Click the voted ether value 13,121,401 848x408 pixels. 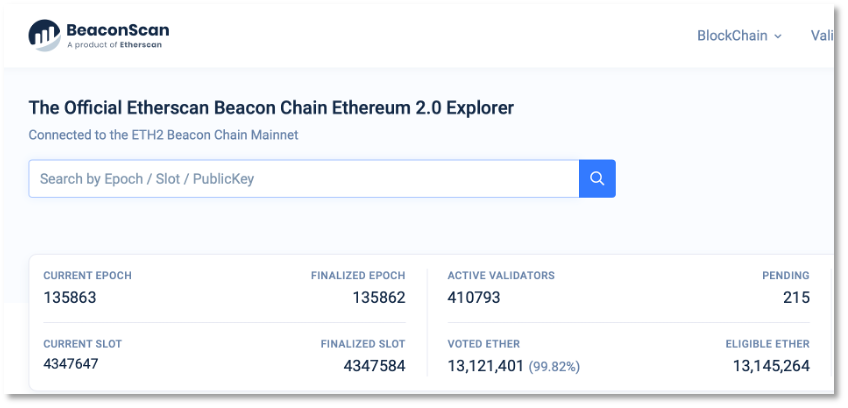(x=485, y=366)
